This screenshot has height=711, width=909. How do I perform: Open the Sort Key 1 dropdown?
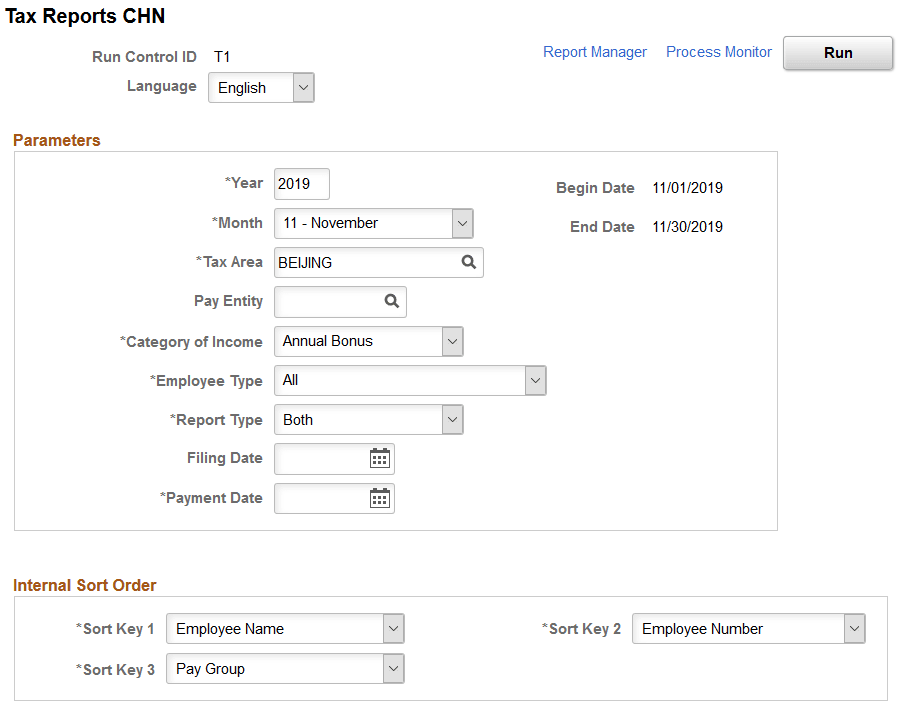392,628
